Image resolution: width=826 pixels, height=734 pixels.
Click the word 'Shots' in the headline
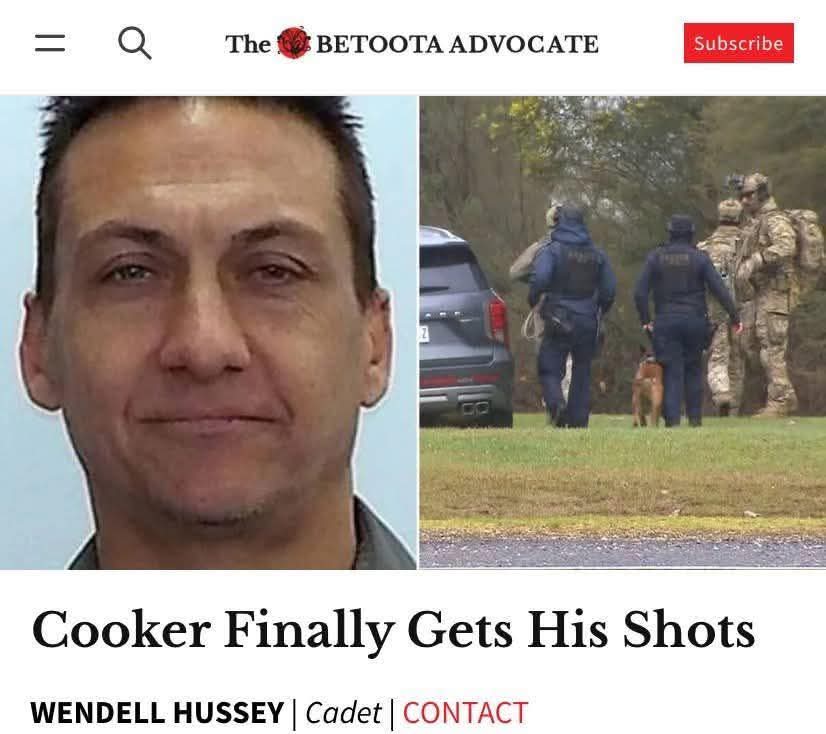point(689,629)
